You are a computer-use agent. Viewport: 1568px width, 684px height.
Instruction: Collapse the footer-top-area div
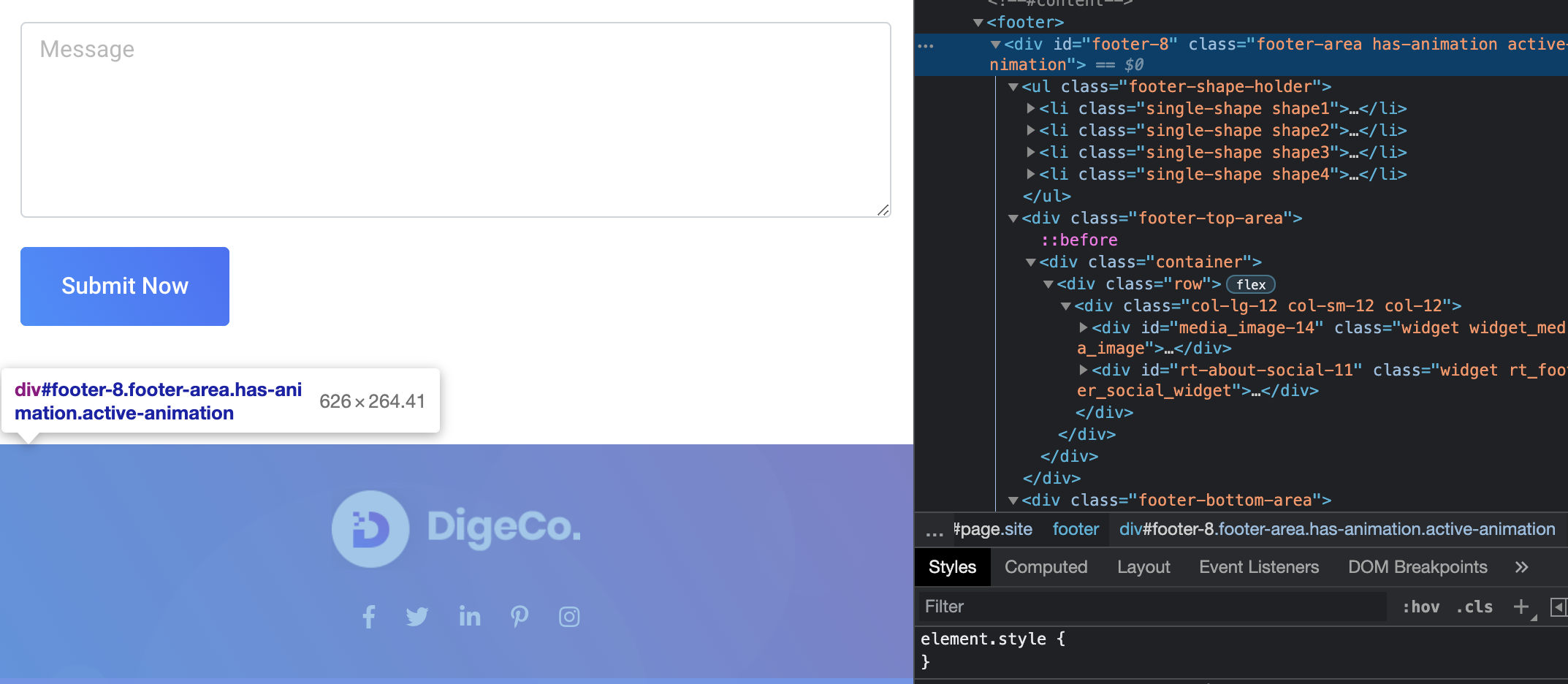click(1013, 218)
